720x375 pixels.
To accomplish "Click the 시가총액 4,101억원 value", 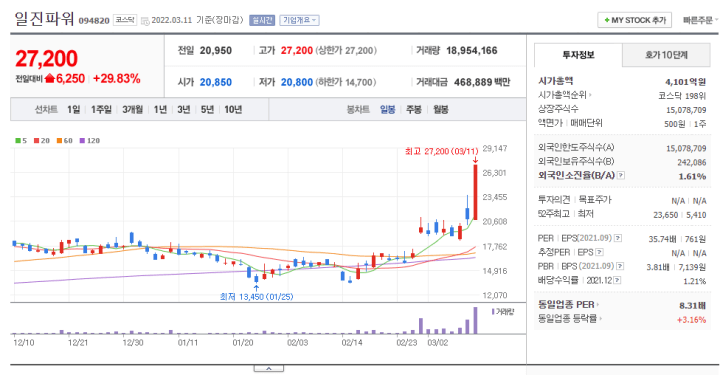I will [x=685, y=82].
